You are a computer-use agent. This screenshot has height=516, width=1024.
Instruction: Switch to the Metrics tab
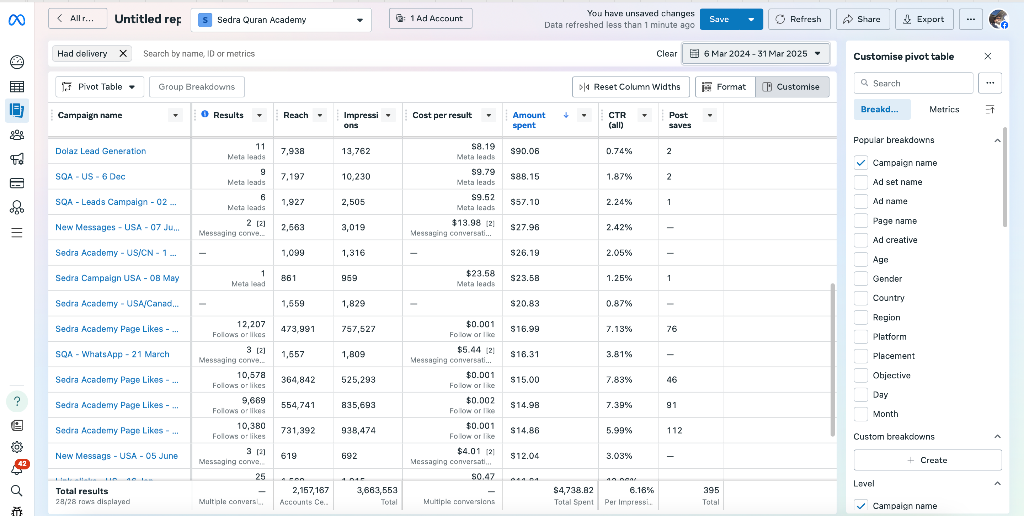coord(944,109)
